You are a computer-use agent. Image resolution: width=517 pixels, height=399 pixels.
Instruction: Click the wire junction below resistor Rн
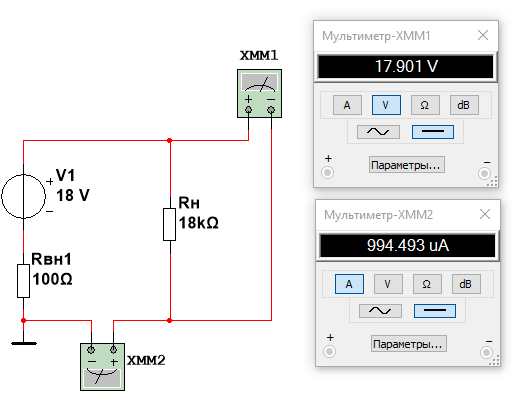point(170,320)
